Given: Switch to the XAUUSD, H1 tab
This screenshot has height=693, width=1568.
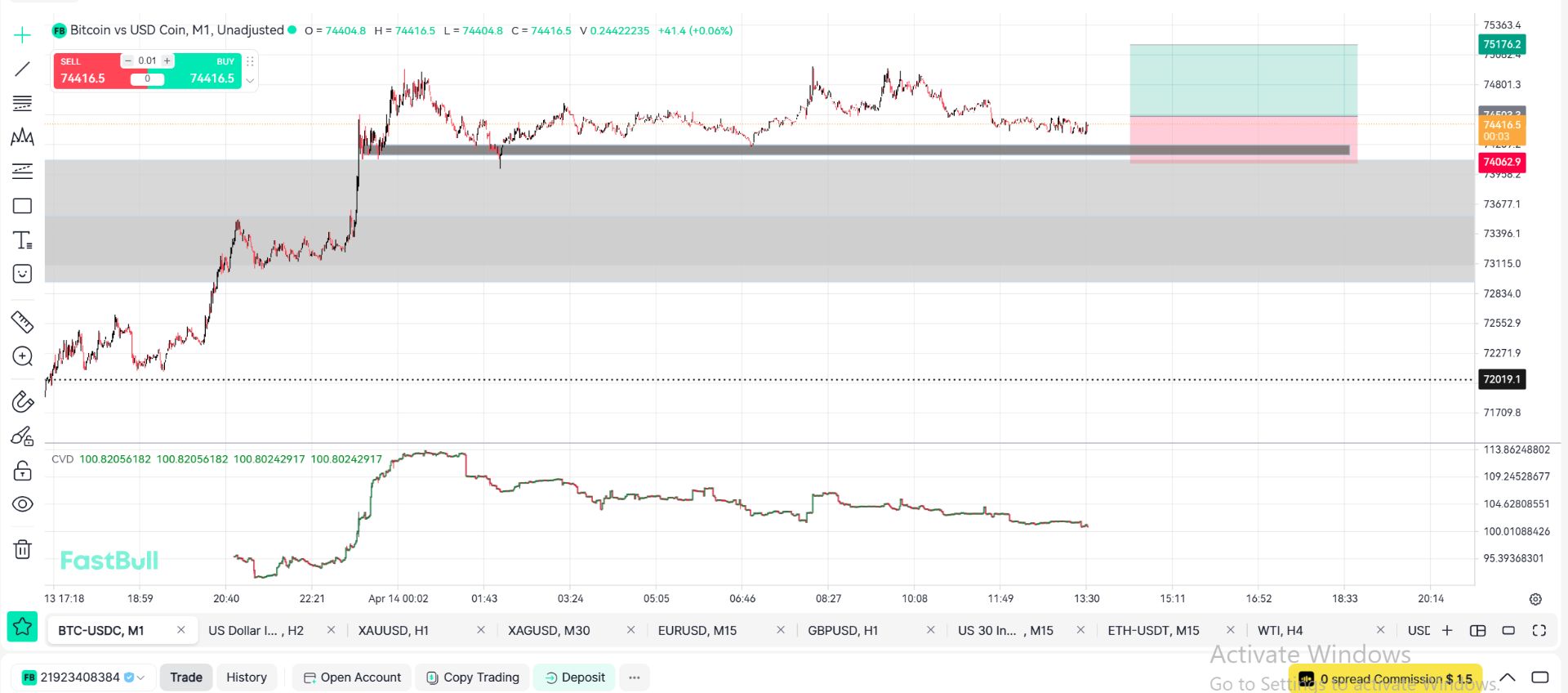Looking at the screenshot, I should tap(393, 630).
